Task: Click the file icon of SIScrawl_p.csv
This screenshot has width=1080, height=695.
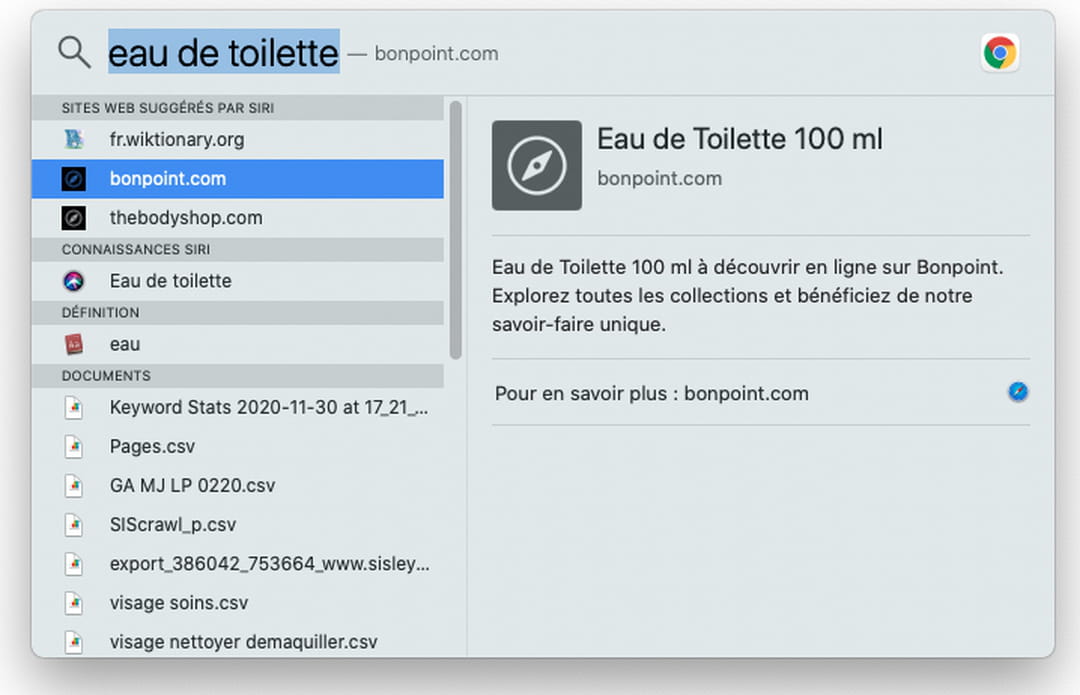Action: (74, 525)
